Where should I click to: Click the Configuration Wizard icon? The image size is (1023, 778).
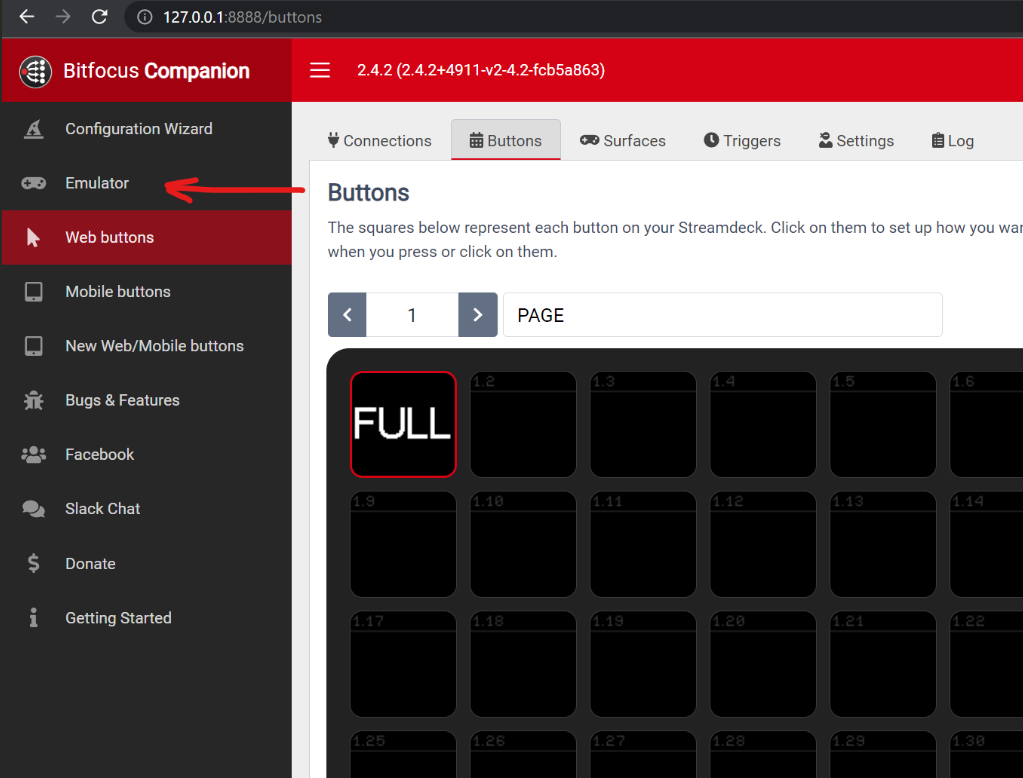(x=33, y=129)
